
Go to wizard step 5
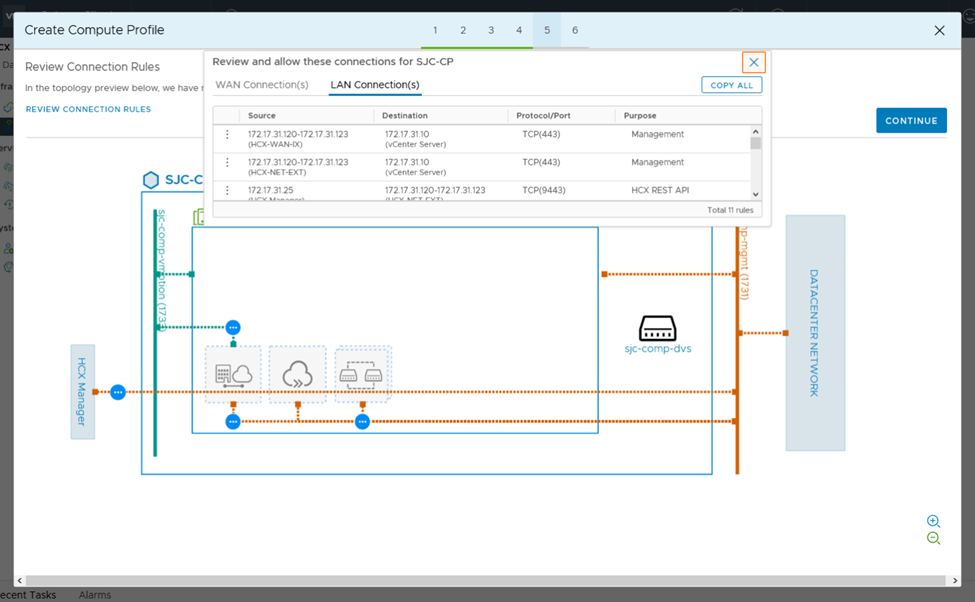(x=547, y=30)
